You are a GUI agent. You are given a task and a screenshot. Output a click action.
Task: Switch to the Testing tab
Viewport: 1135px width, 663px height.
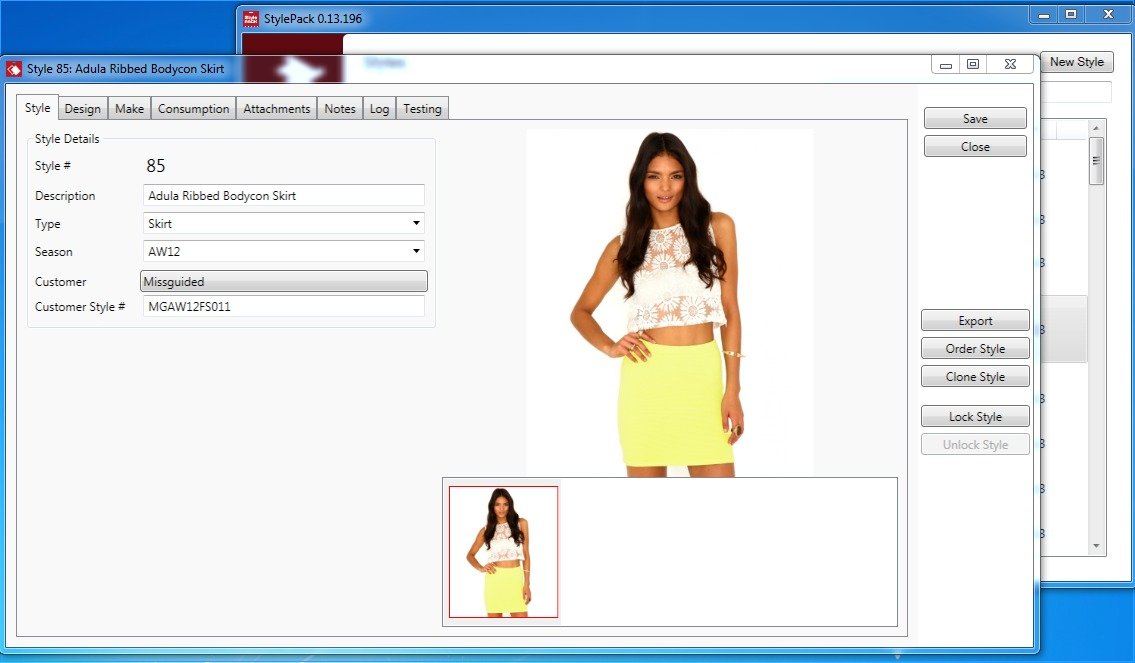click(x=422, y=109)
